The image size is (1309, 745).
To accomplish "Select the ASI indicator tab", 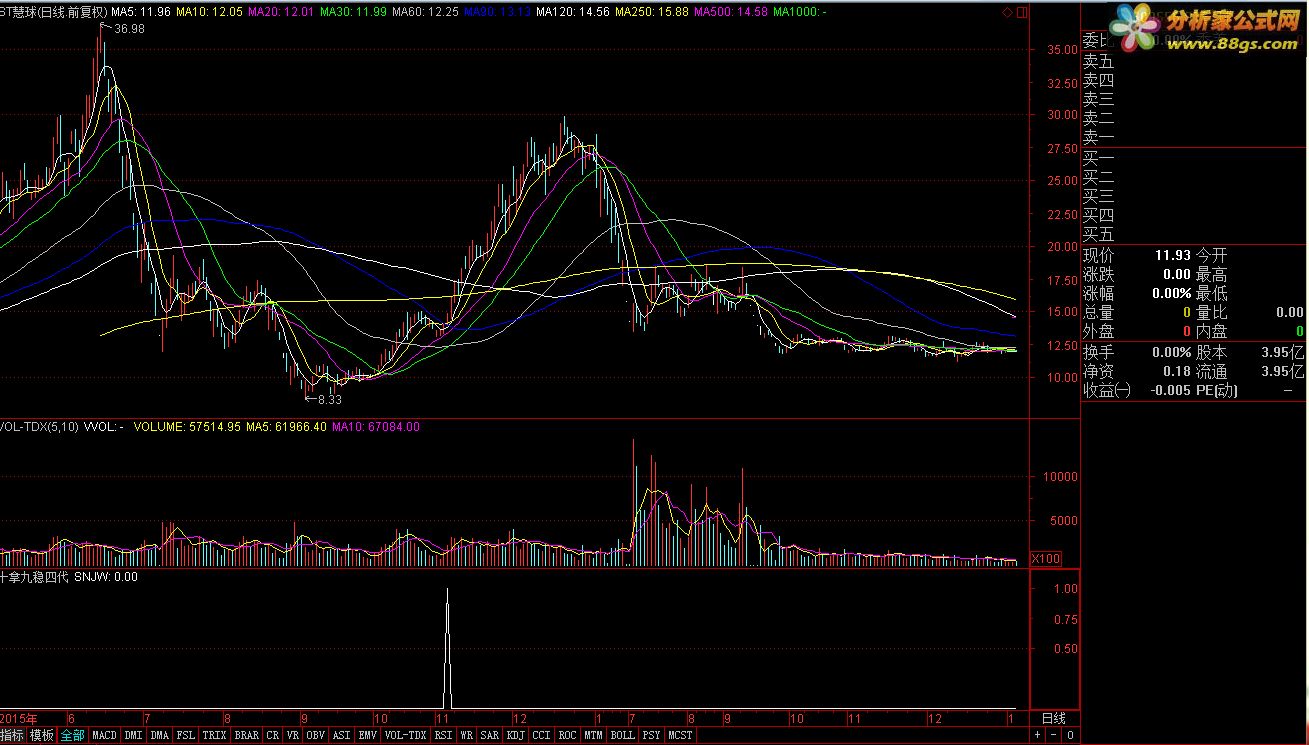I will 342,735.
